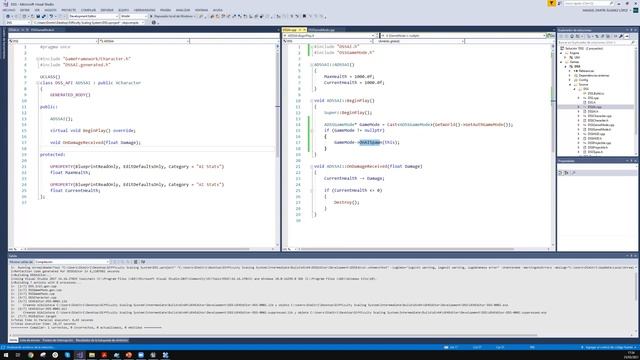Open the VENTANA menu
Viewport: 640px width, 360px height.
click(201, 10)
